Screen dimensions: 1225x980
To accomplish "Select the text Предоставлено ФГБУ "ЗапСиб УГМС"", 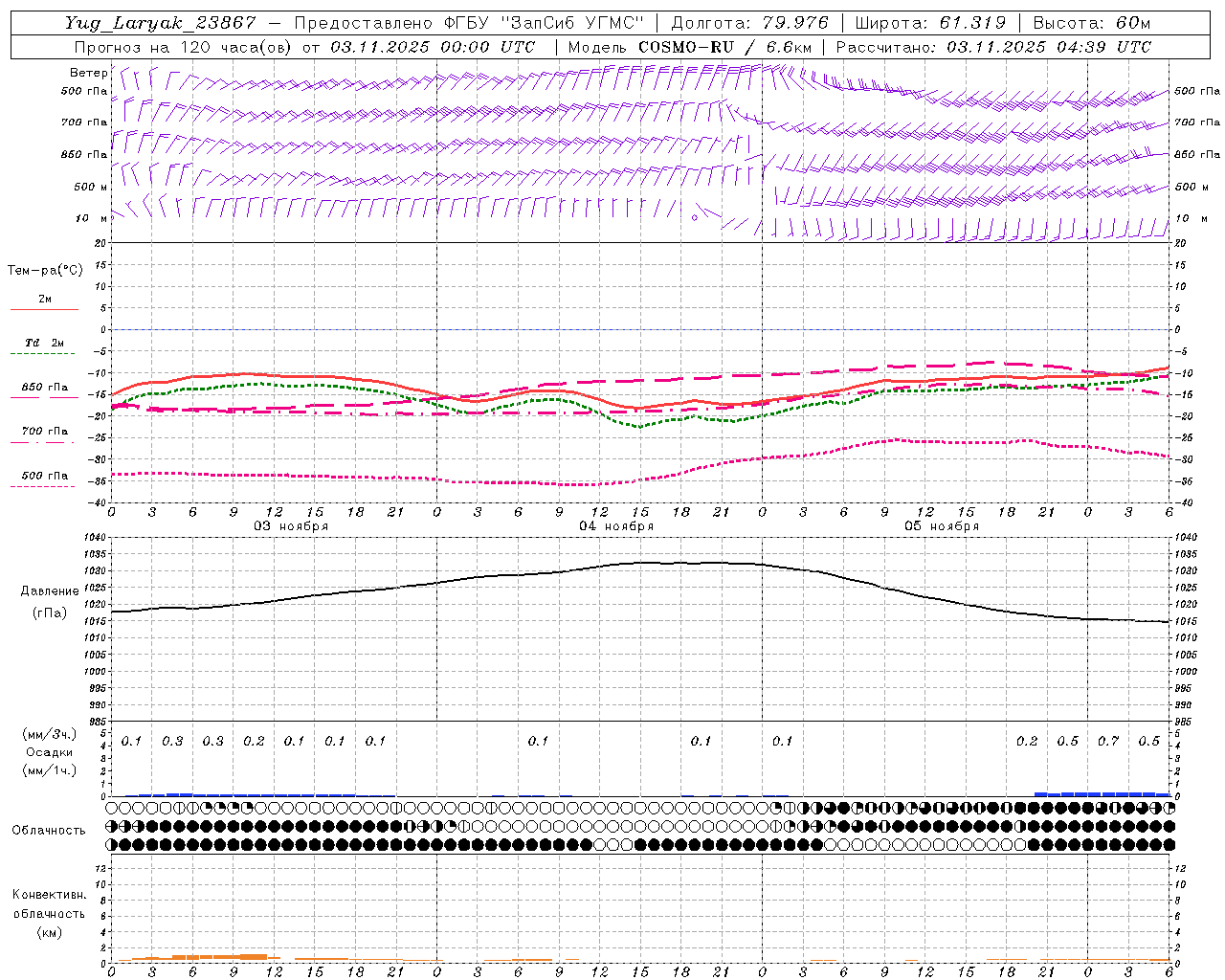I will point(470,24).
